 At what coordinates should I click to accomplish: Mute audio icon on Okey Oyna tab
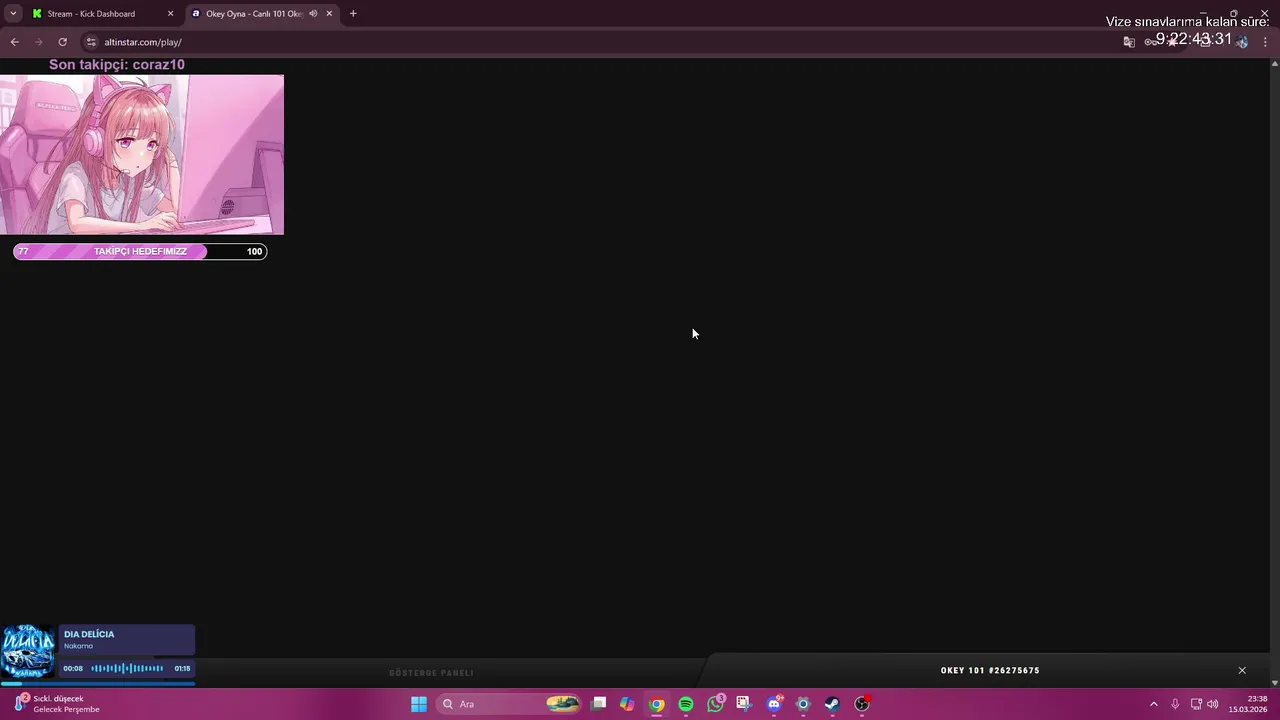tap(313, 14)
